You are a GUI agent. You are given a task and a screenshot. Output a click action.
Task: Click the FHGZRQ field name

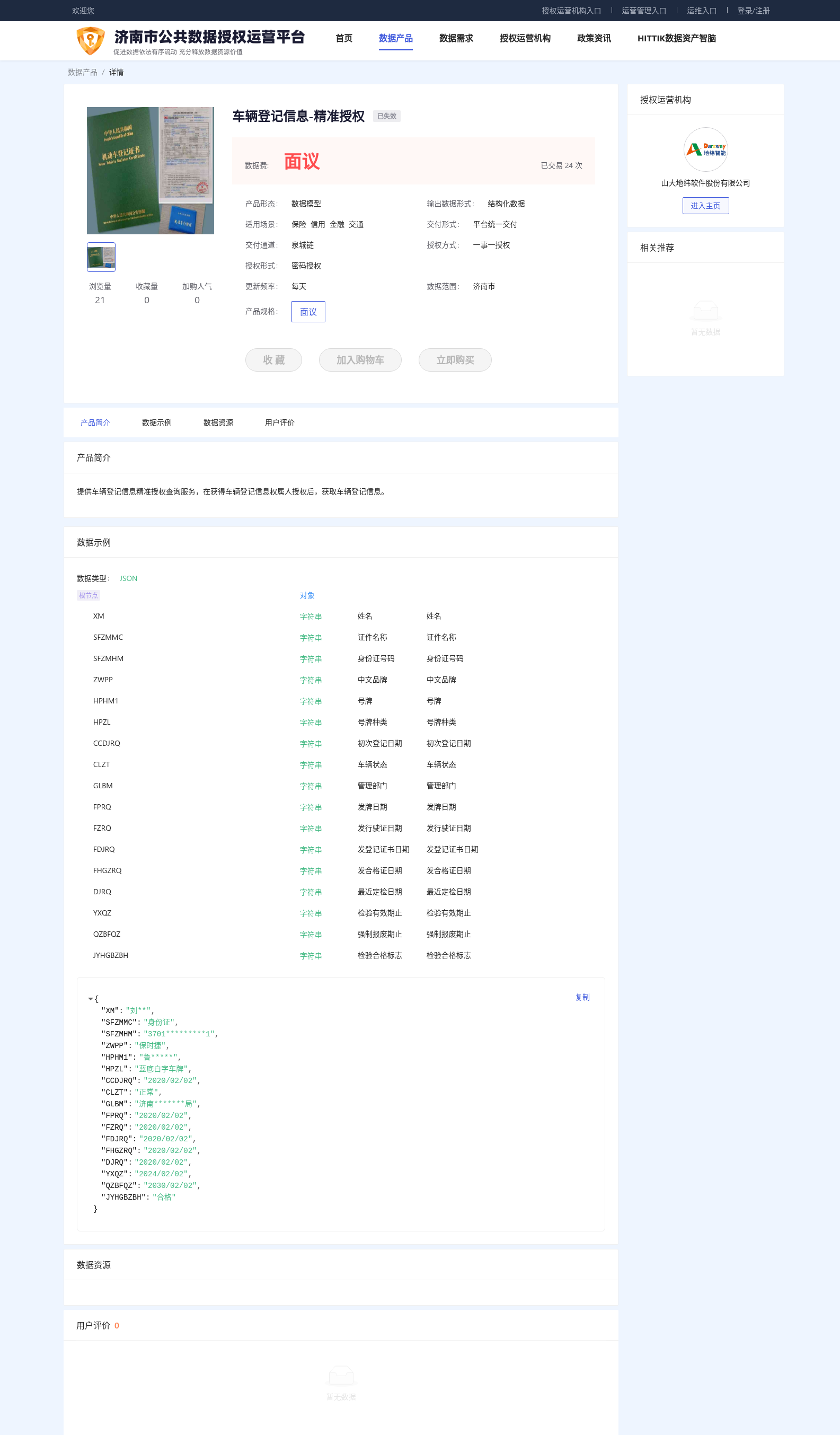pos(107,870)
